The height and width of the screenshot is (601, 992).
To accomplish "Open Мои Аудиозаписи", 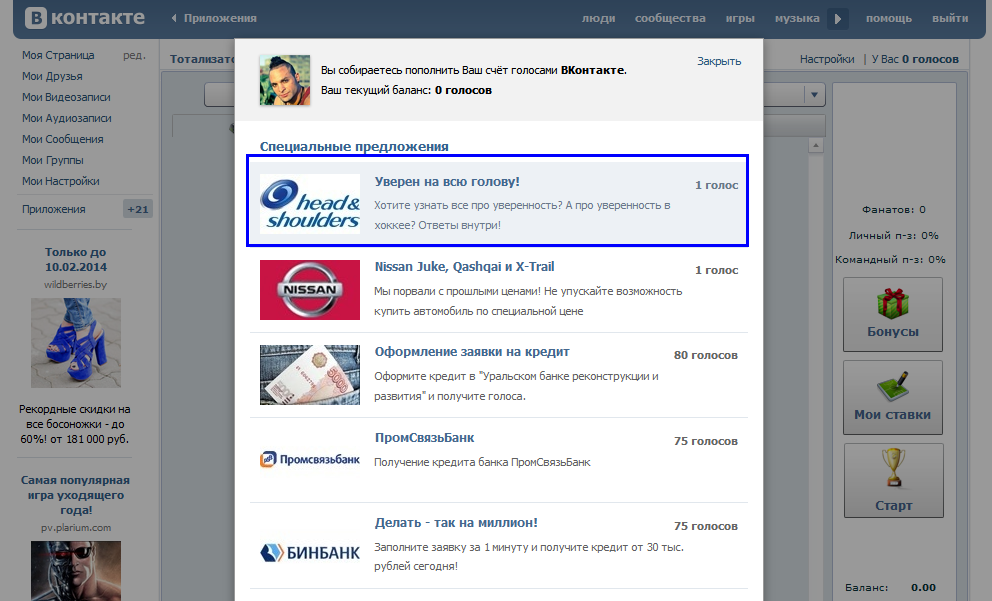I will pyautogui.click(x=66, y=118).
